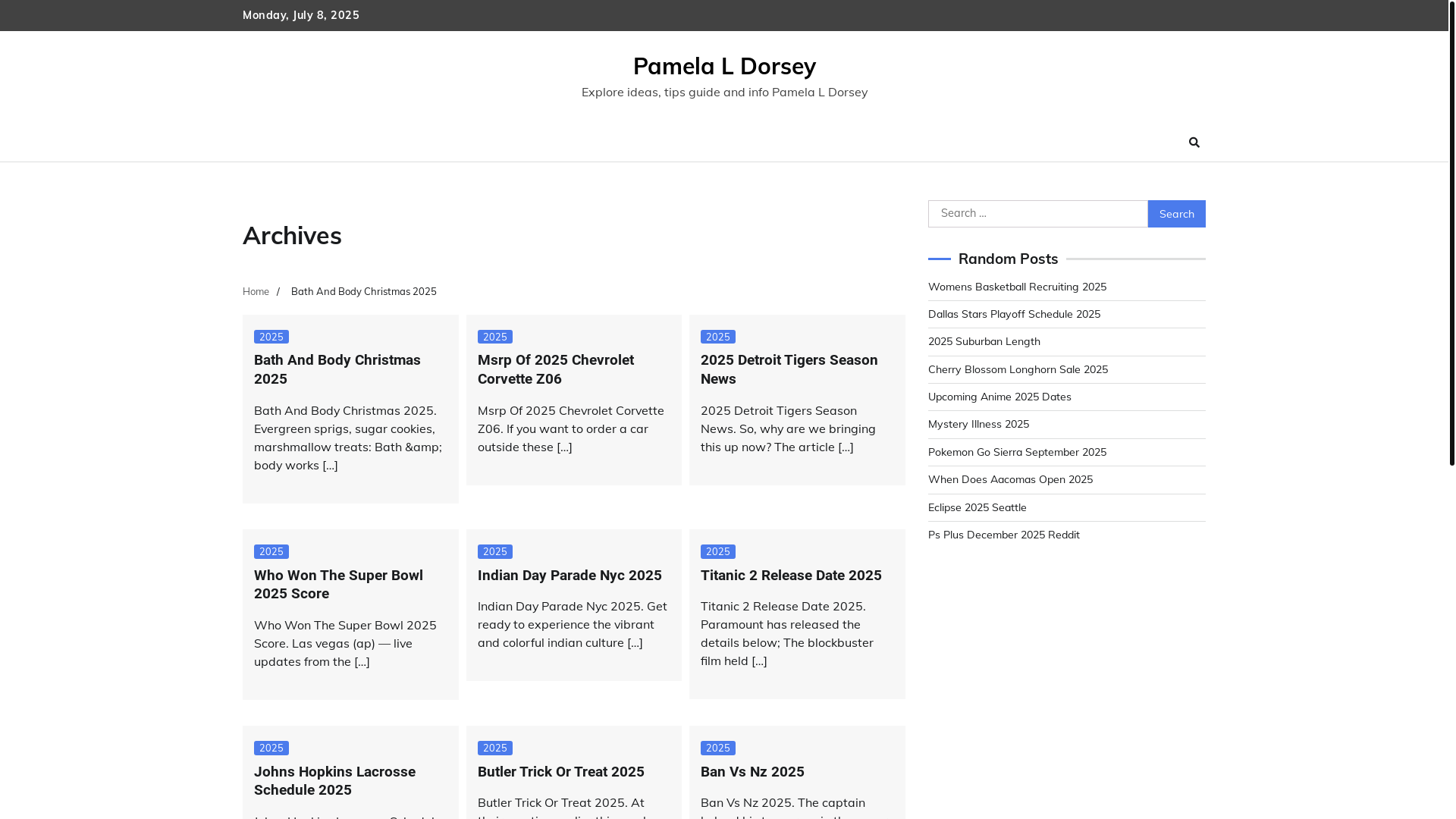
Task: Open Mystery Illness 2025 link
Action: click(x=978, y=424)
